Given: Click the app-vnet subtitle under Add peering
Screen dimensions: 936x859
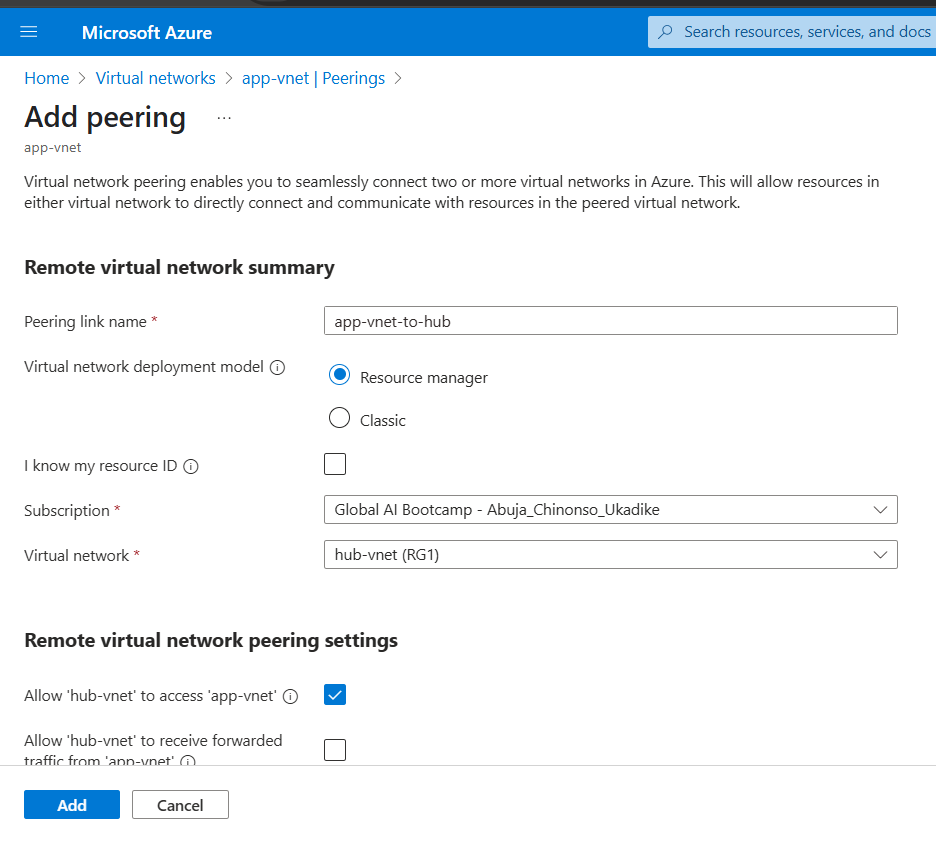Looking at the screenshot, I should coord(53,147).
